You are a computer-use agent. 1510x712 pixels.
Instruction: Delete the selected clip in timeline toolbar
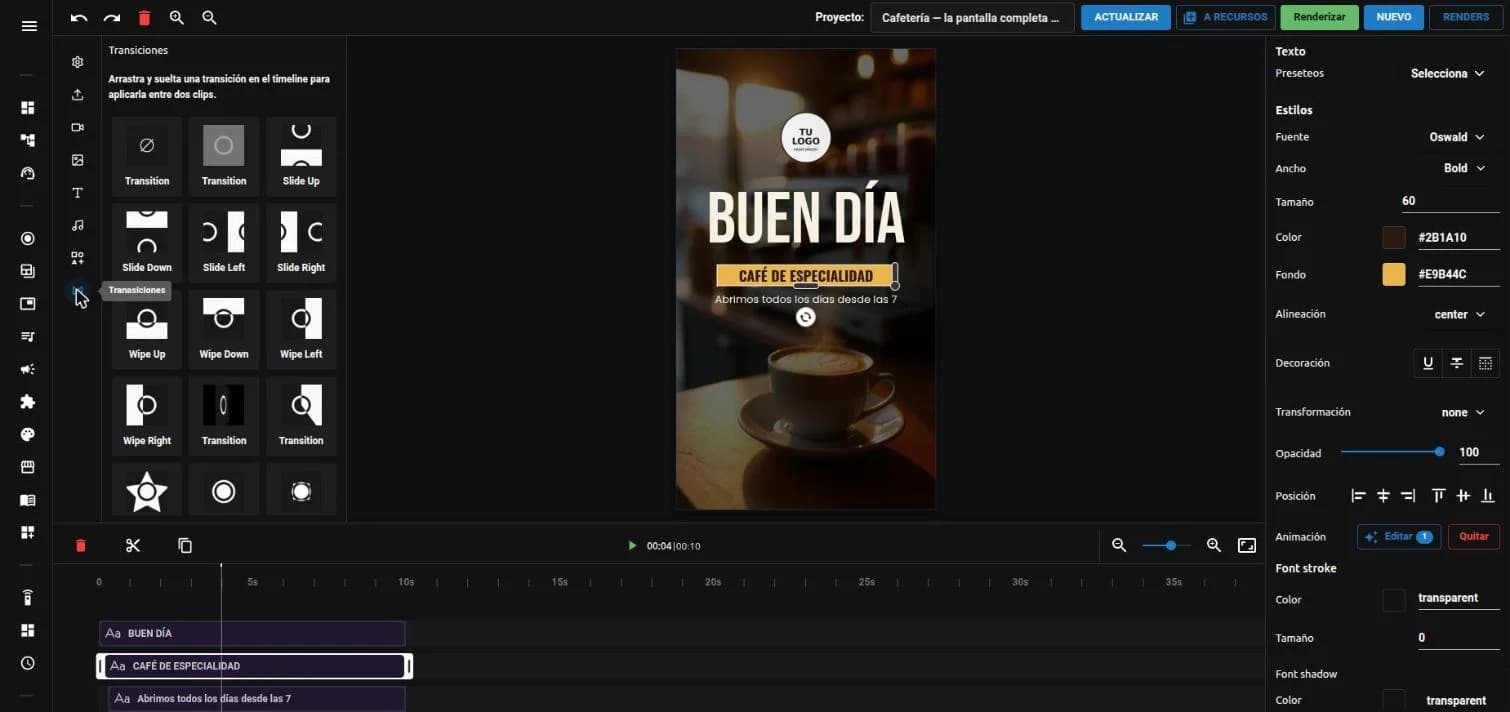click(81, 545)
